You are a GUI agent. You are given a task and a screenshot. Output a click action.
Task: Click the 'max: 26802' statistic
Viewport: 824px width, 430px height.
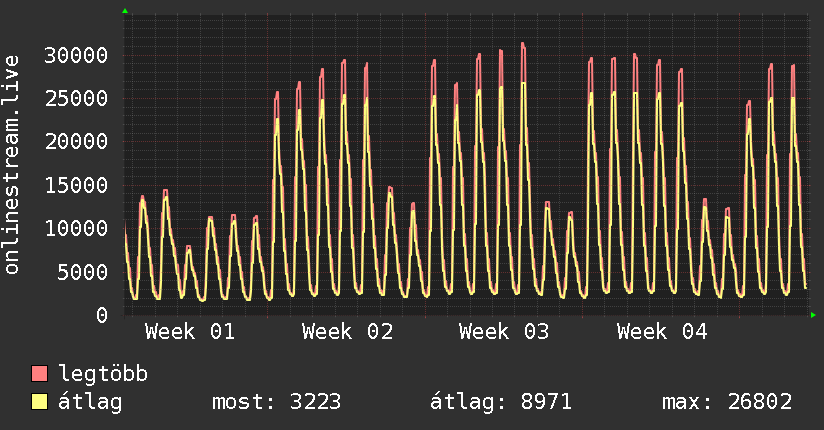click(x=727, y=402)
